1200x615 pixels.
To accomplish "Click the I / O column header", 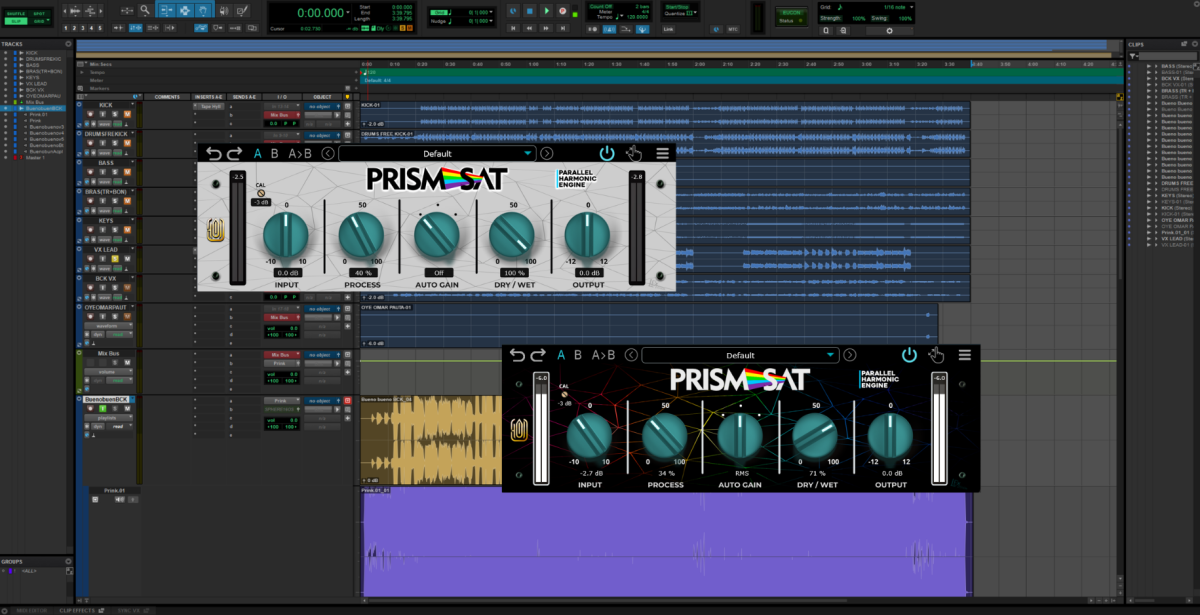I will click(x=282, y=97).
